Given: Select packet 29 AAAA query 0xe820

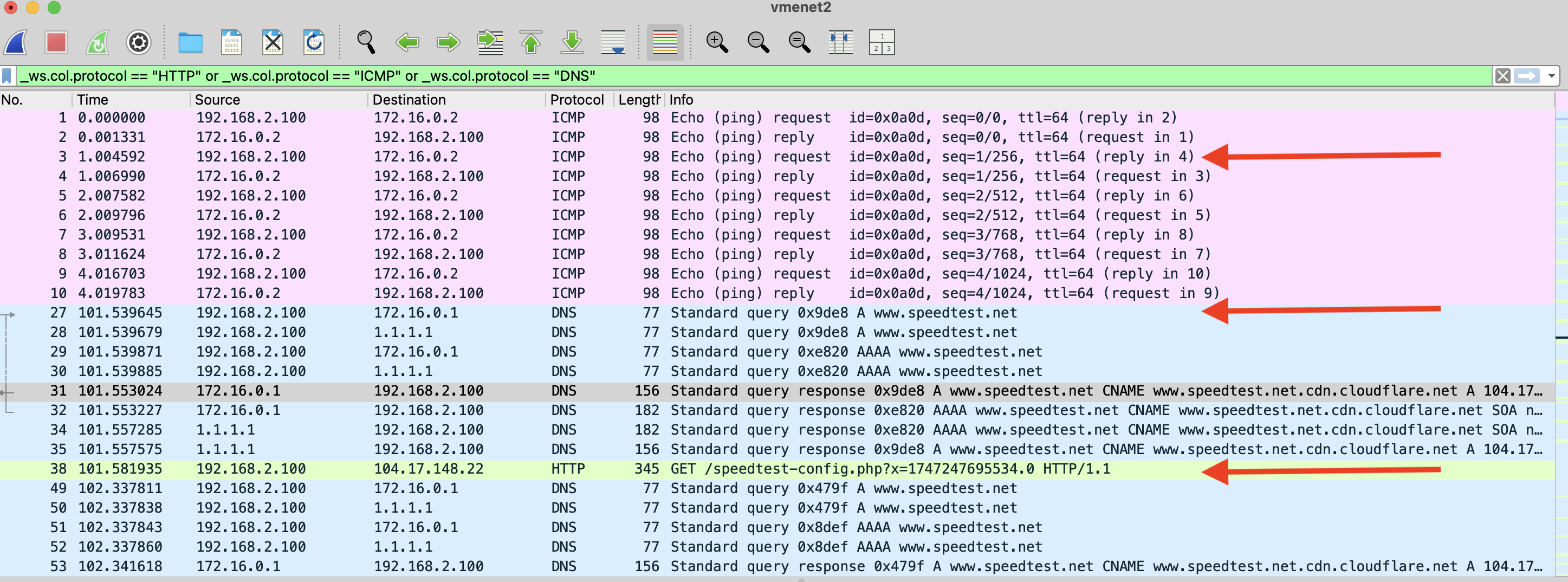Looking at the screenshot, I should 777,351.
